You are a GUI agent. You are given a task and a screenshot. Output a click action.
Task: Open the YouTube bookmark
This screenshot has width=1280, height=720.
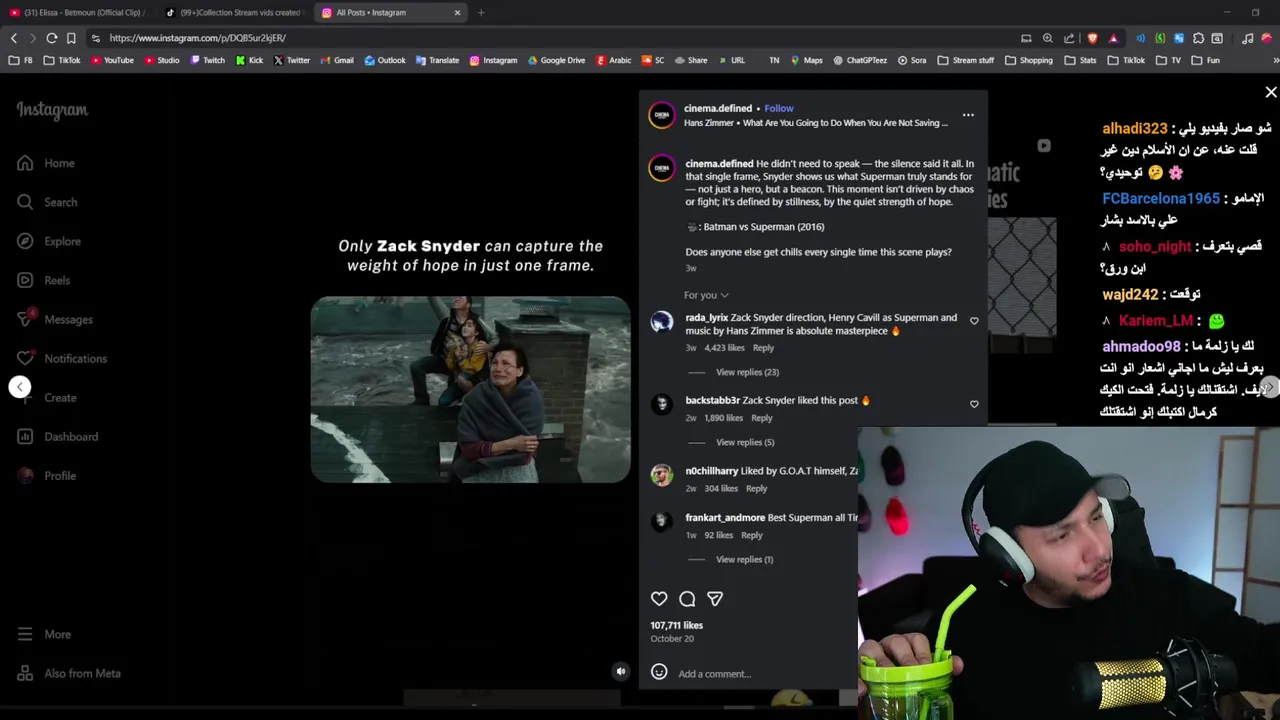112,60
